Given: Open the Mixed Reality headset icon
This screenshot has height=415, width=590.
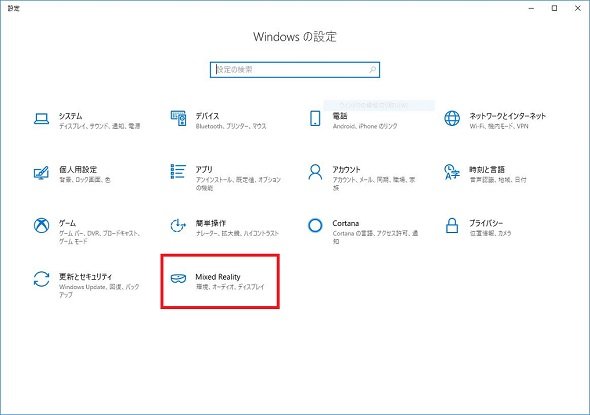Looking at the screenshot, I should click(178, 278).
